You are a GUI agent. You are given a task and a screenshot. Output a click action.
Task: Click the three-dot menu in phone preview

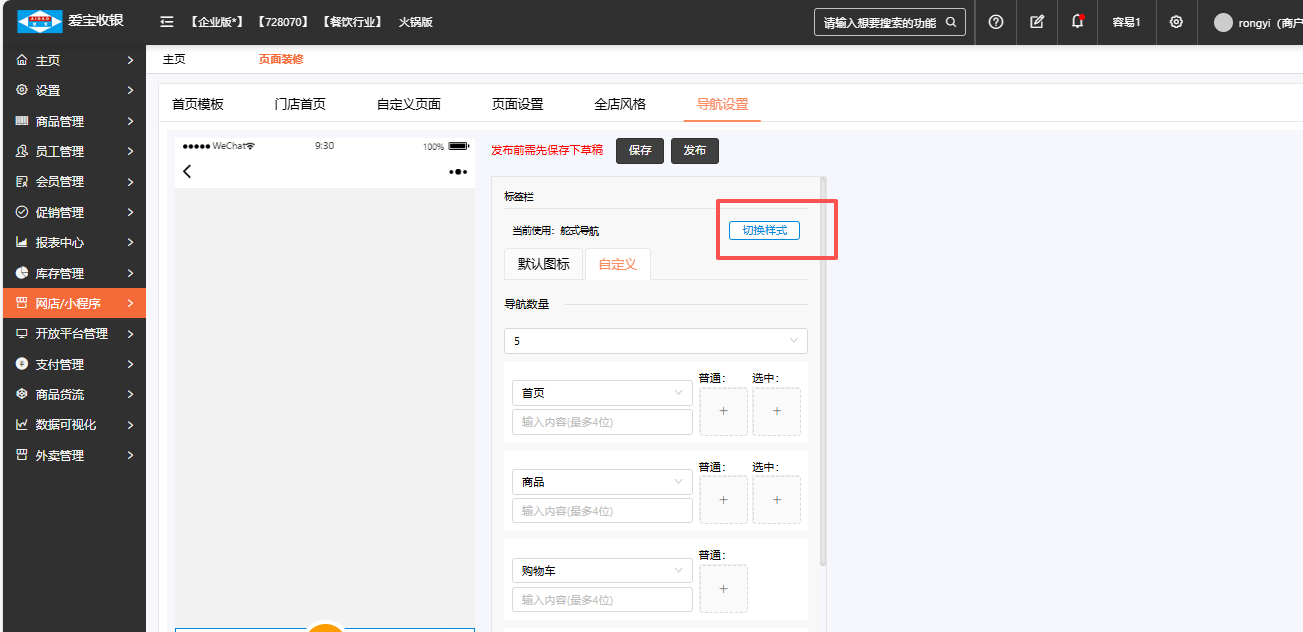pos(458,172)
